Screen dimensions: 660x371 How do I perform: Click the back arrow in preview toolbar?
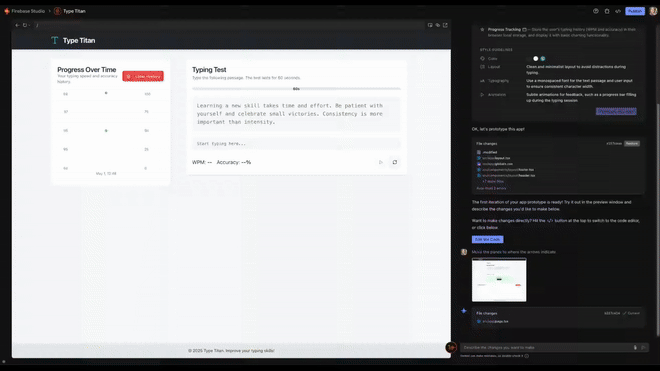[17, 25]
